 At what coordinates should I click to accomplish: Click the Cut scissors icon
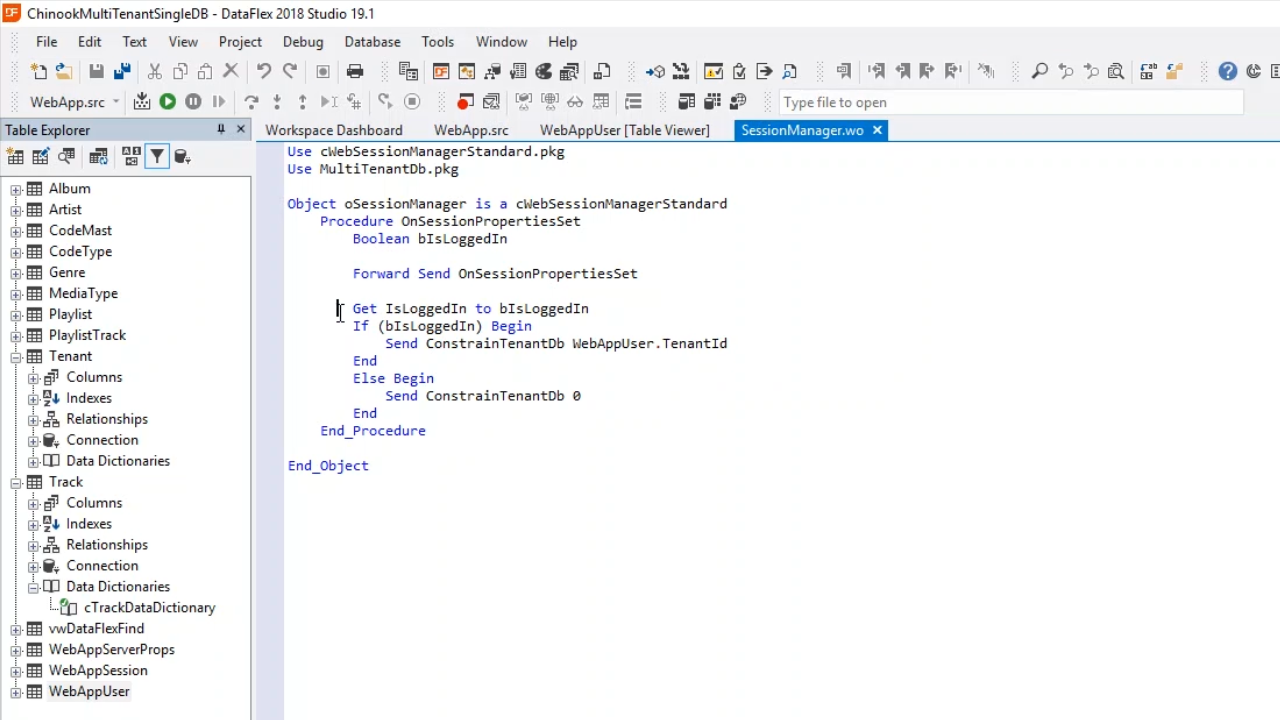point(155,71)
